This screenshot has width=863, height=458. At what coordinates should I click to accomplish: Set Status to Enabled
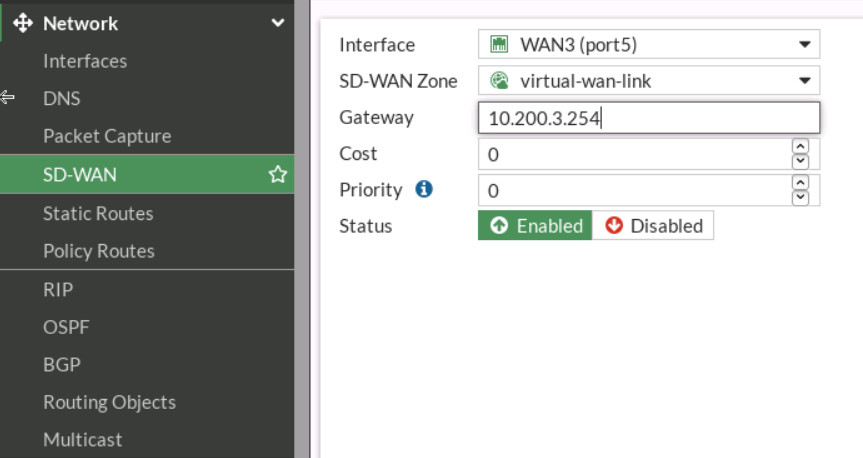535,226
